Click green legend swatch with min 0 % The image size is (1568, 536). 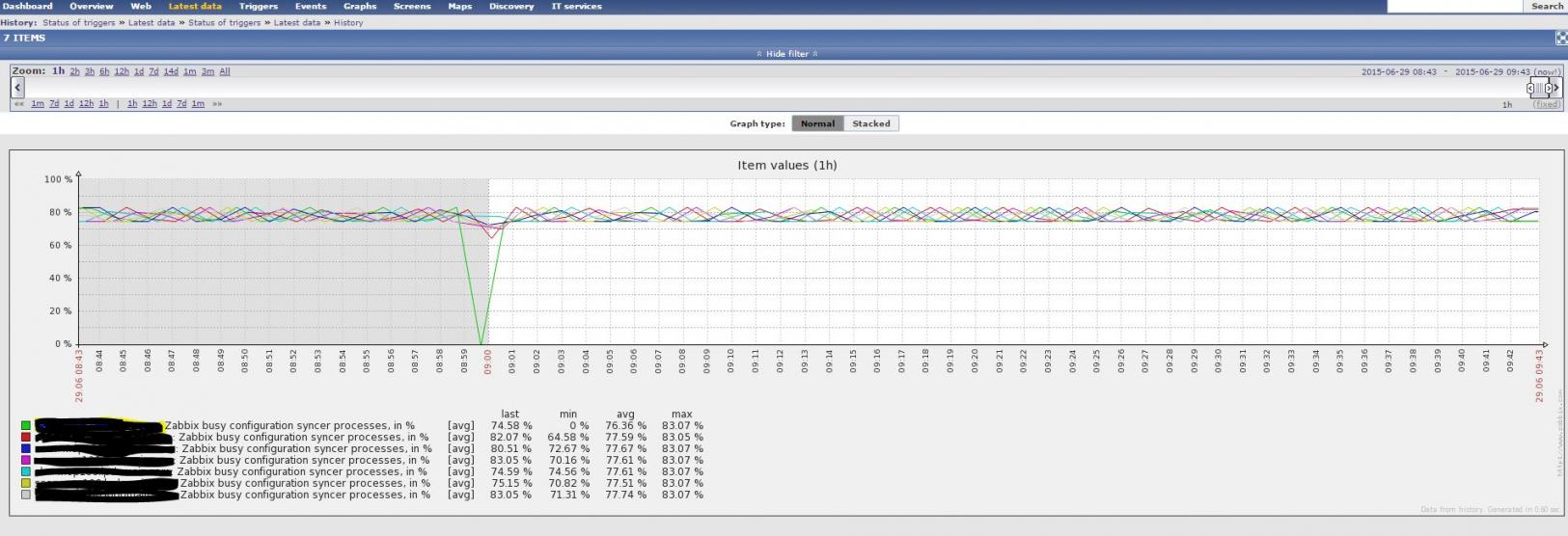click(25, 425)
